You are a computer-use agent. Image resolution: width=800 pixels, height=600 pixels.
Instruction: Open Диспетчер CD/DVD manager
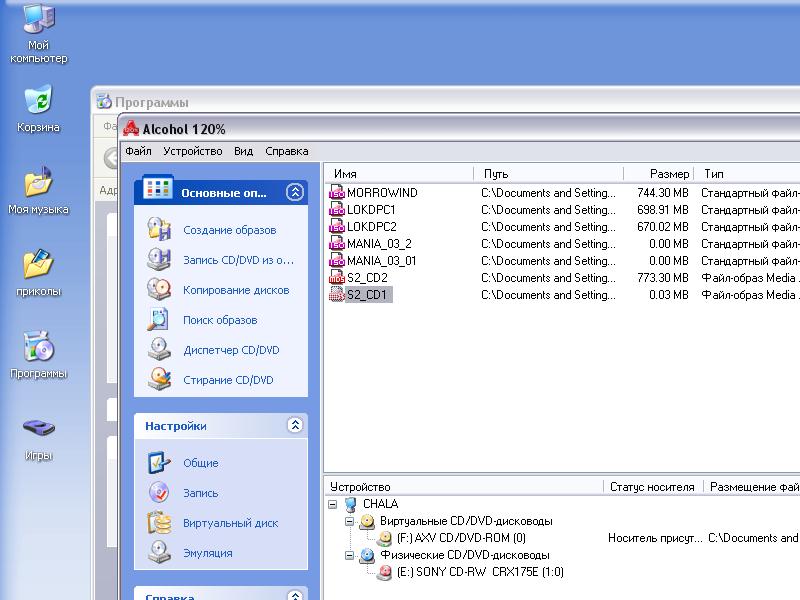231,350
